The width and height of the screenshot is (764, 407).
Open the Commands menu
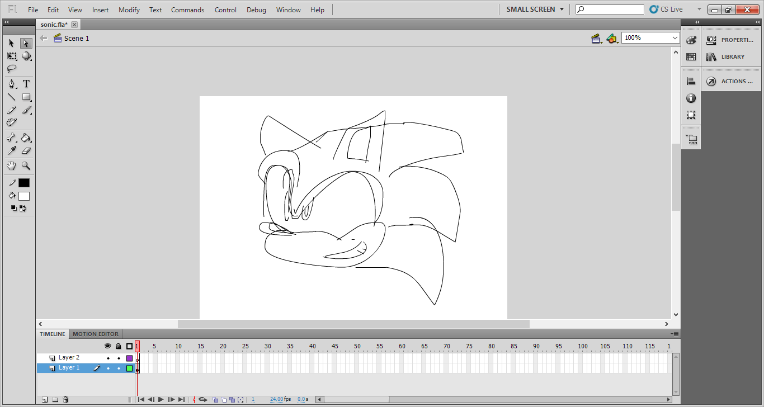188,10
